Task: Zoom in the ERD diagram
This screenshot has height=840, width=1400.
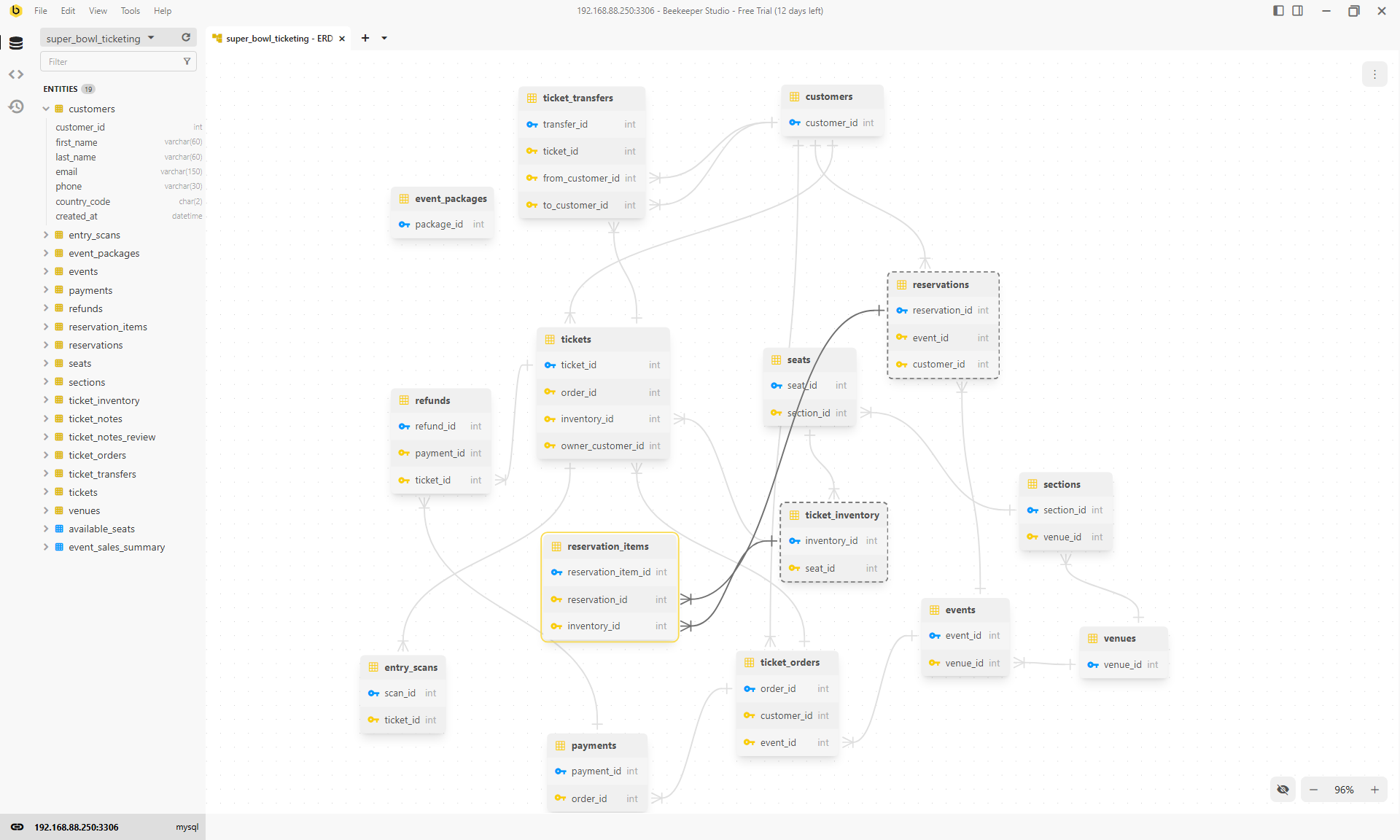Action: [1374, 790]
